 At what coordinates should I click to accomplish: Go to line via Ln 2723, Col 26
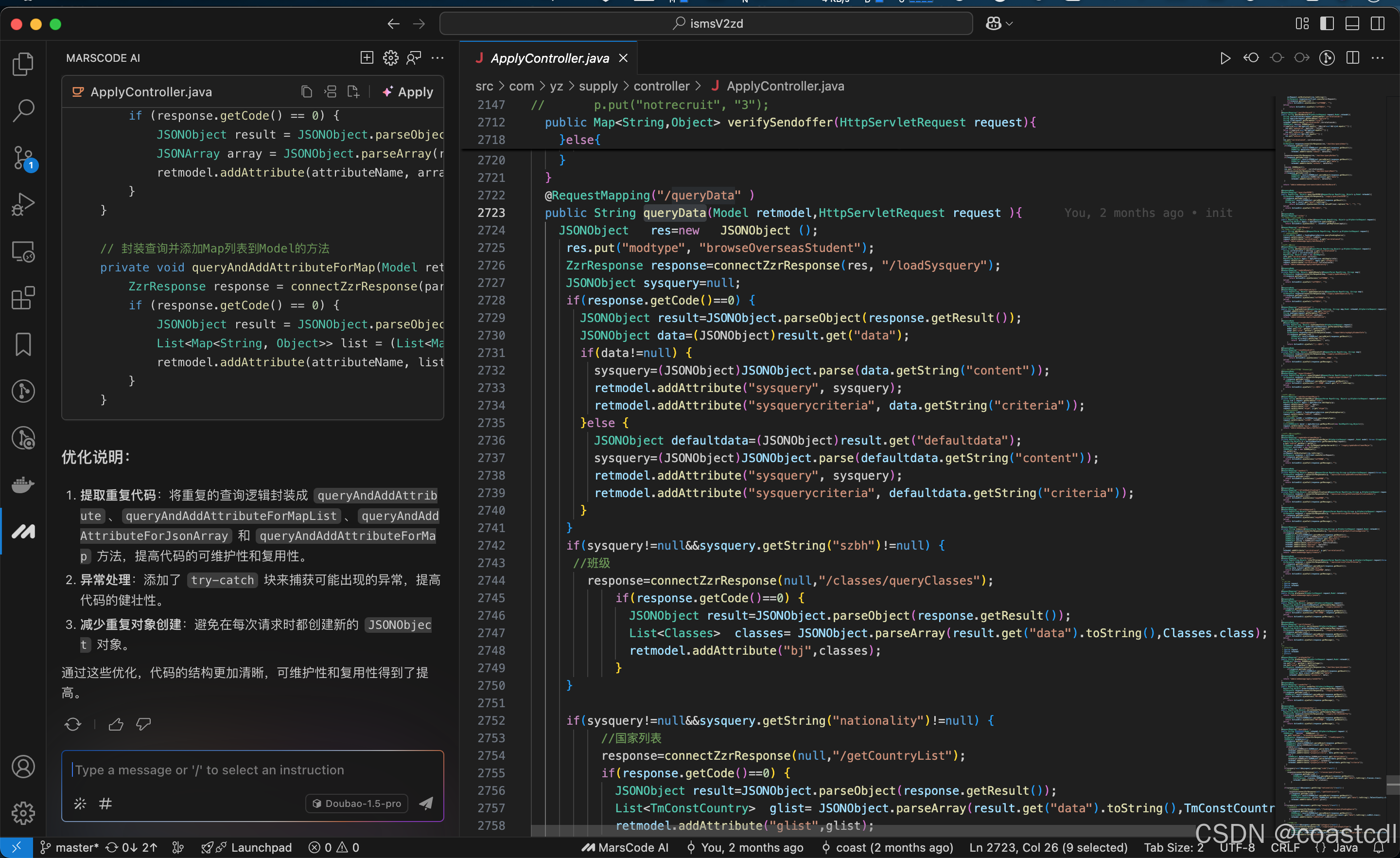pos(1048,847)
